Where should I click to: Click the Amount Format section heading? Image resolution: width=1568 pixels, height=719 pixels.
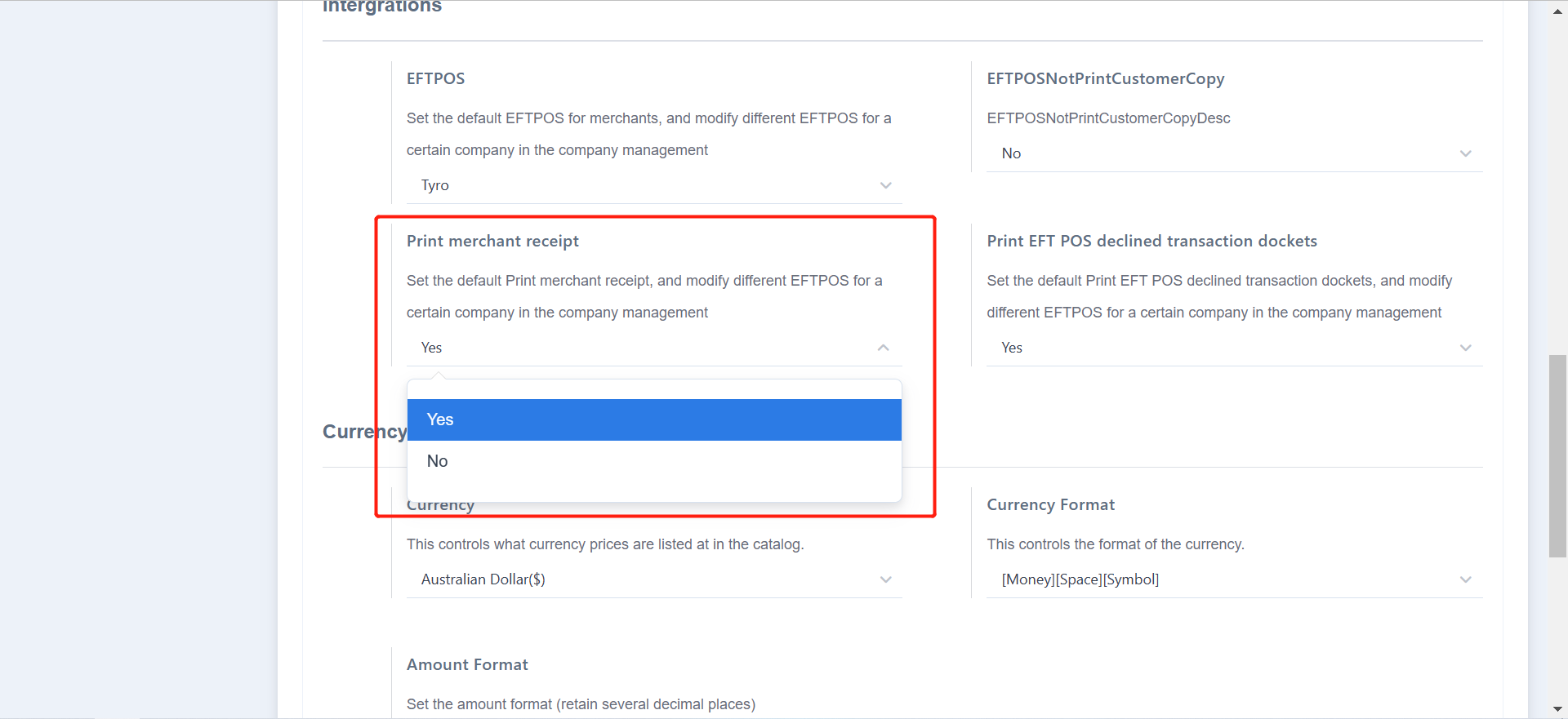pyautogui.click(x=467, y=664)
